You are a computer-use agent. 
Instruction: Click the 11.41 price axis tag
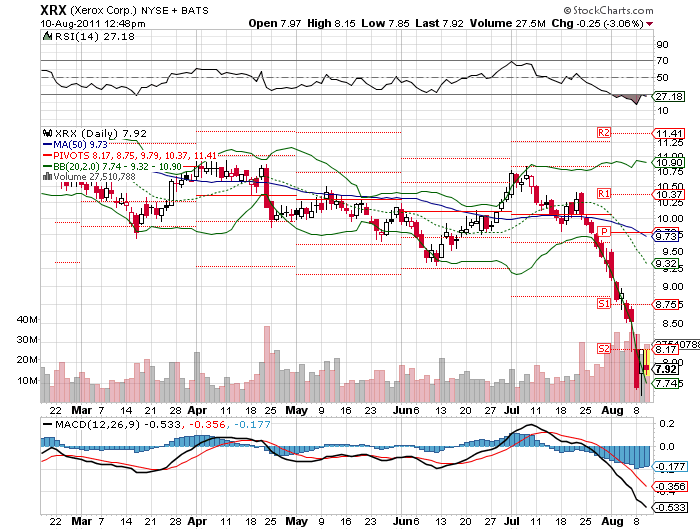pyautogui.click(x=668, y=133)
